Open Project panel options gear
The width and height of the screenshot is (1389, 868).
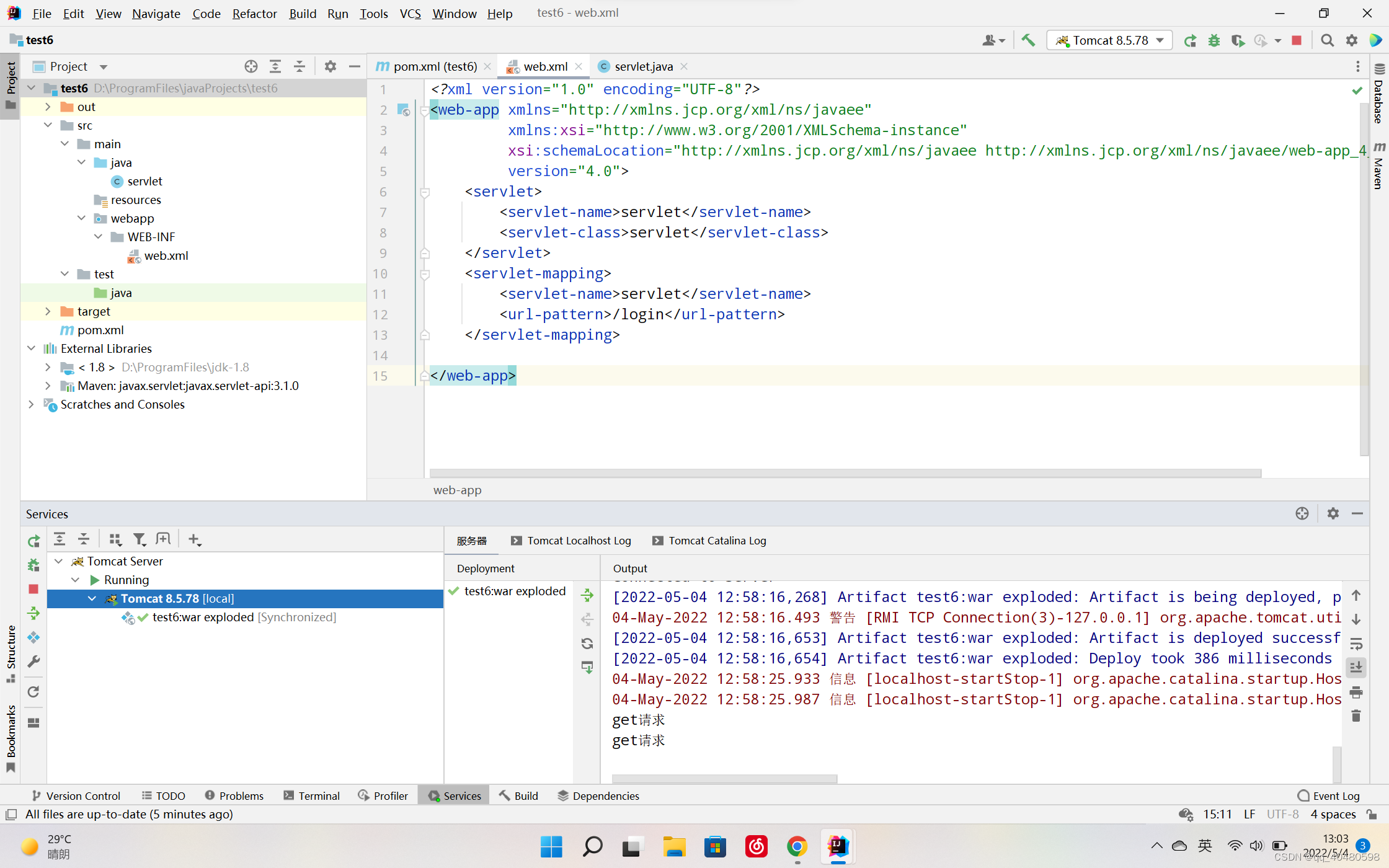[x=331, y=66]
